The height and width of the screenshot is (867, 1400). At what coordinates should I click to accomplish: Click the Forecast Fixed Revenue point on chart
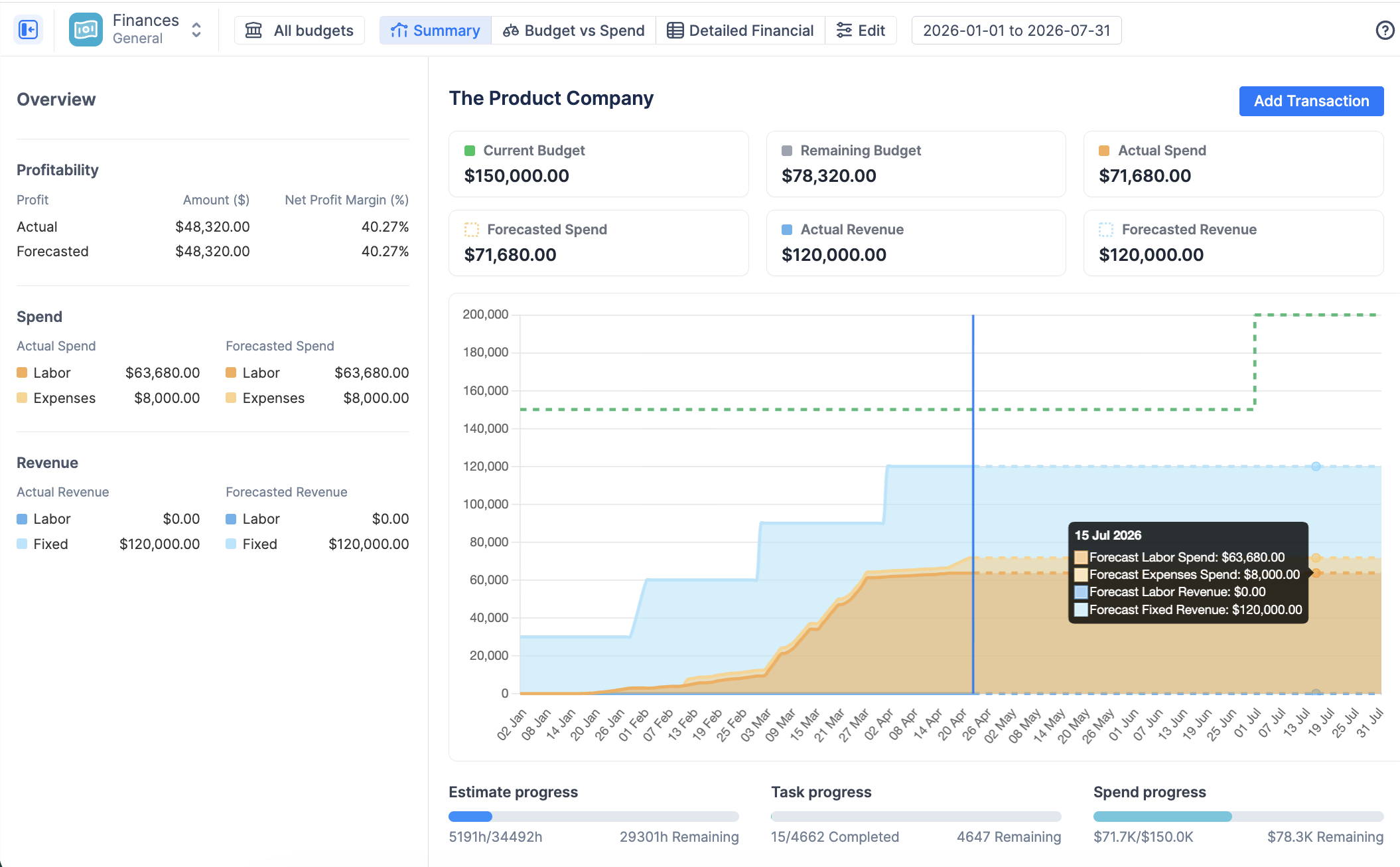point(1316,466)
